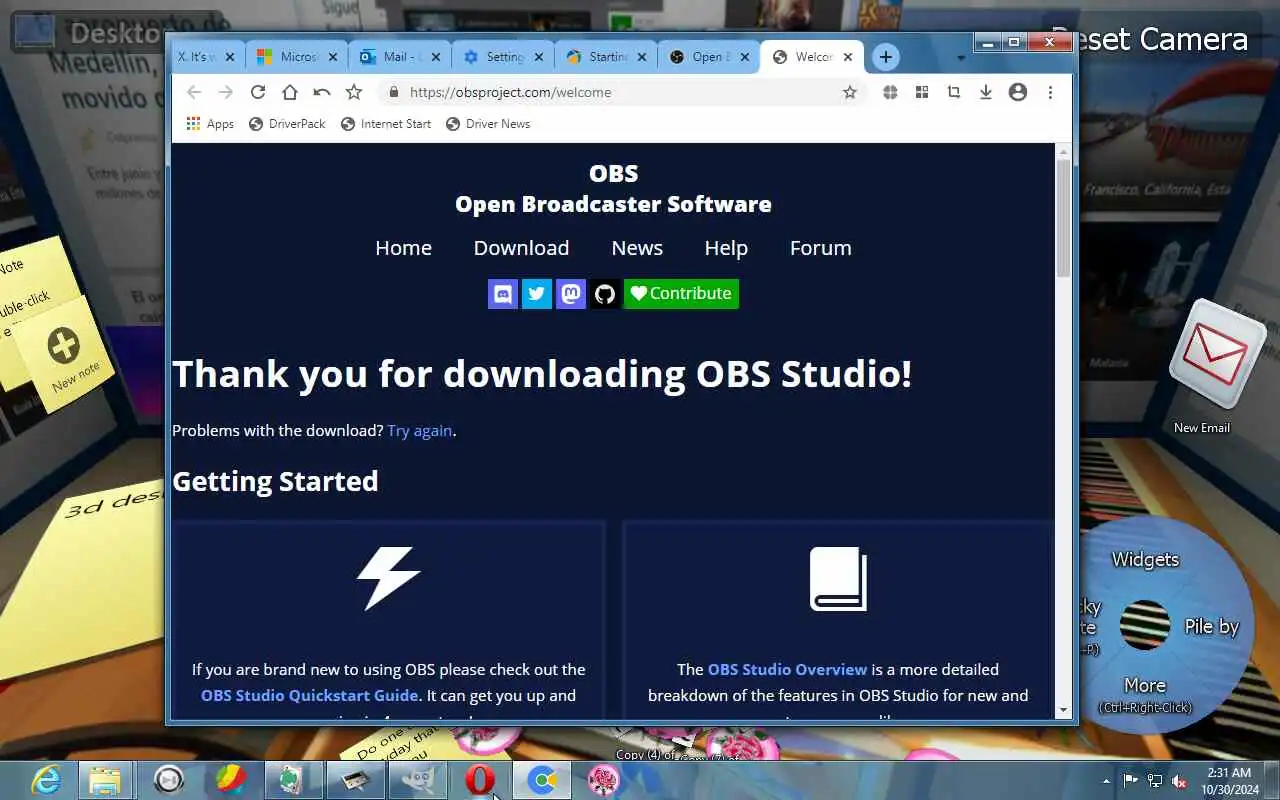Click the crop screenshot toolbar icon
This screenshot has height=800, width=1280.
pyautogui.click(x=954, y=92)
